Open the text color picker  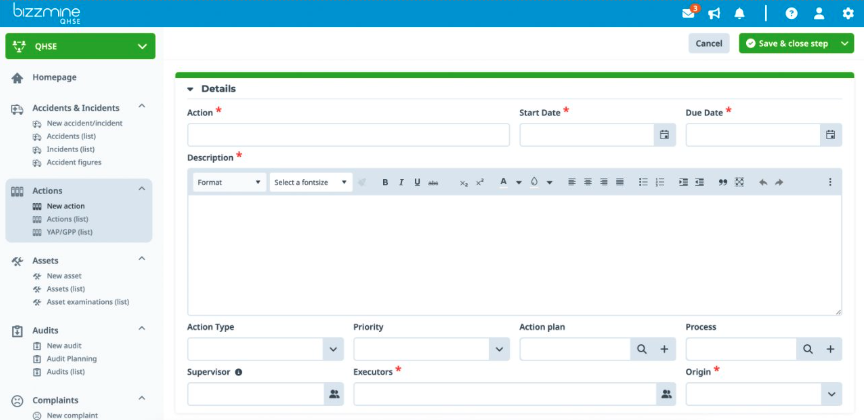pyautogui.click(x=503, y=182)
